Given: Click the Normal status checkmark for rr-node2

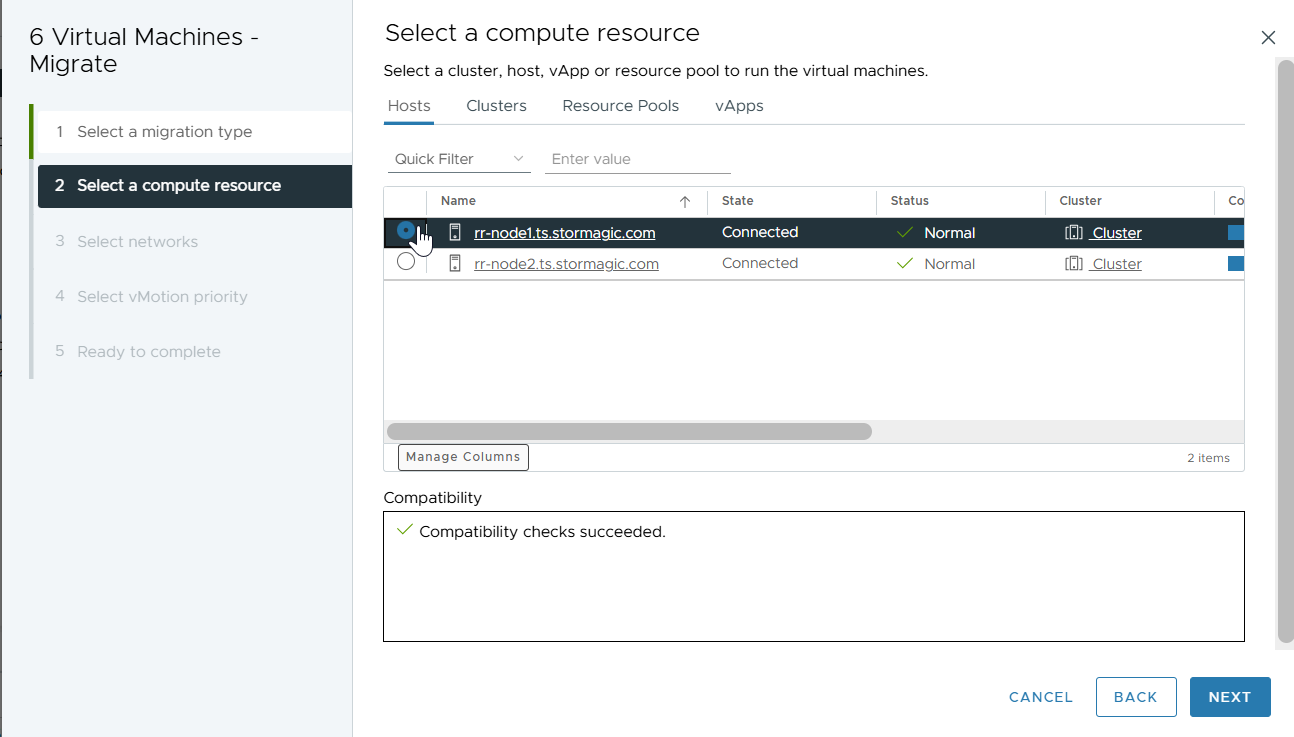Looking at the screenshot, I should [905, 264].
